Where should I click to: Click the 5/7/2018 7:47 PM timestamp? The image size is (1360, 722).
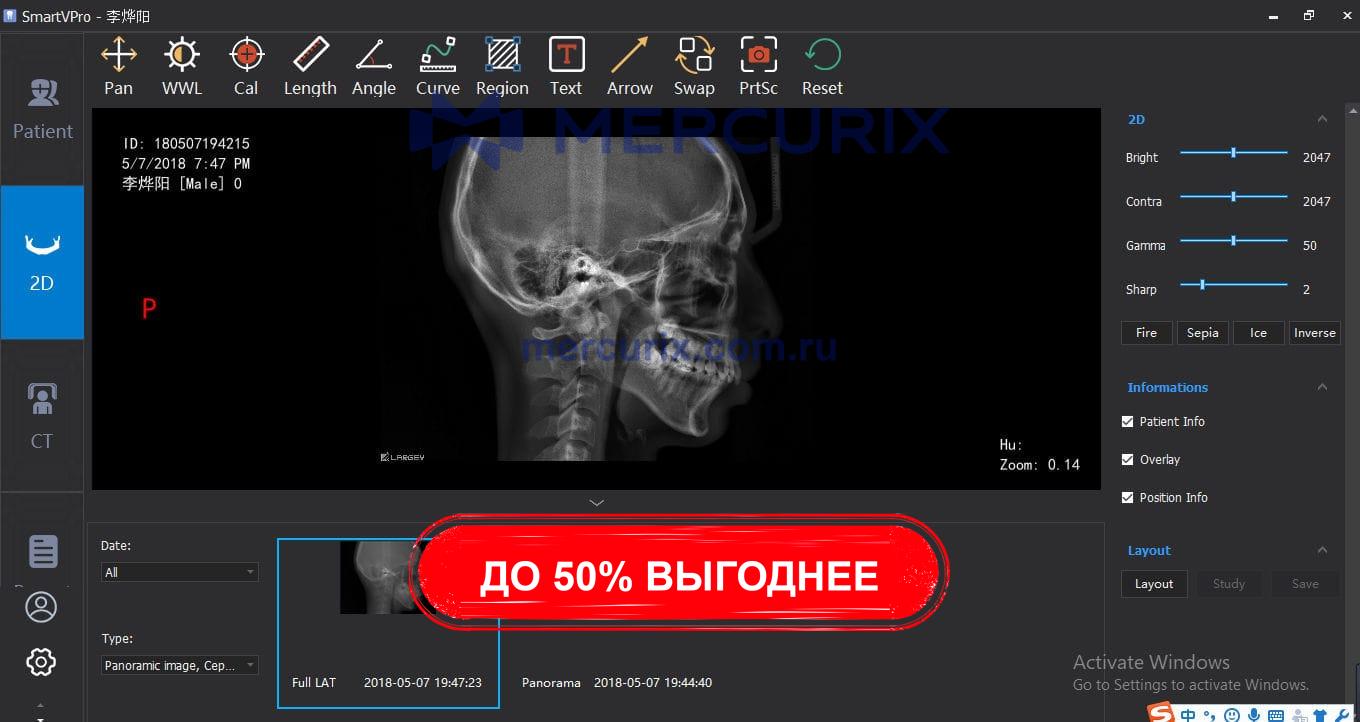(x=186, y=163)
